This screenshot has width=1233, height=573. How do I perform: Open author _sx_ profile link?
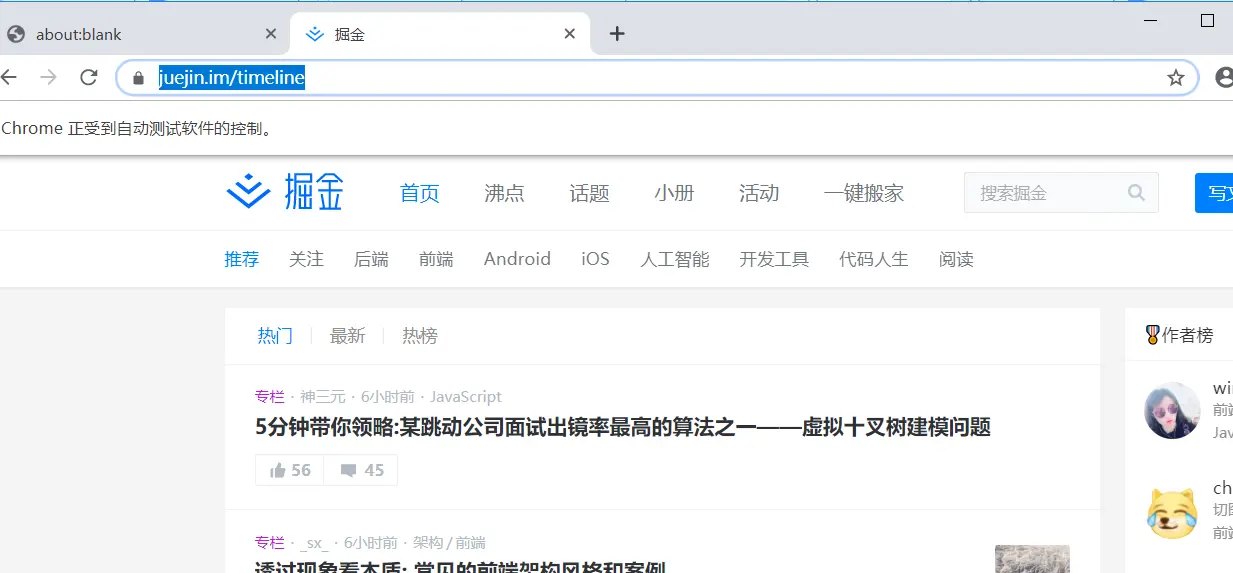click(x=314, y=543)
